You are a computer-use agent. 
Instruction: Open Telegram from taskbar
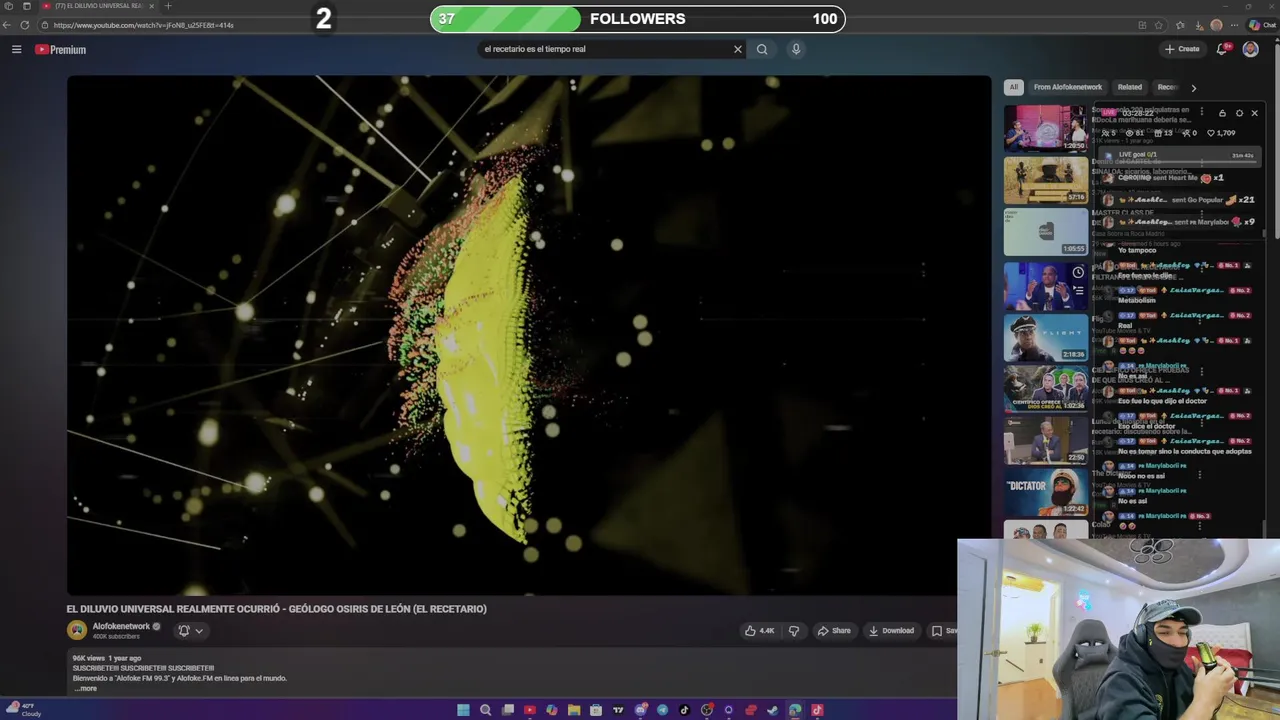662,710
